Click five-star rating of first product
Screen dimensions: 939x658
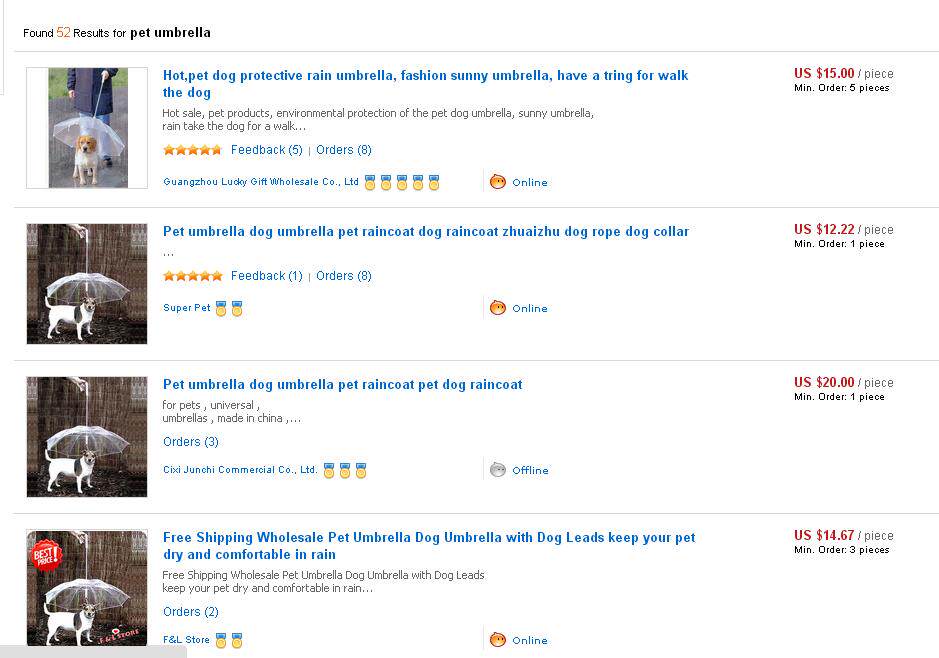point(192,150)
